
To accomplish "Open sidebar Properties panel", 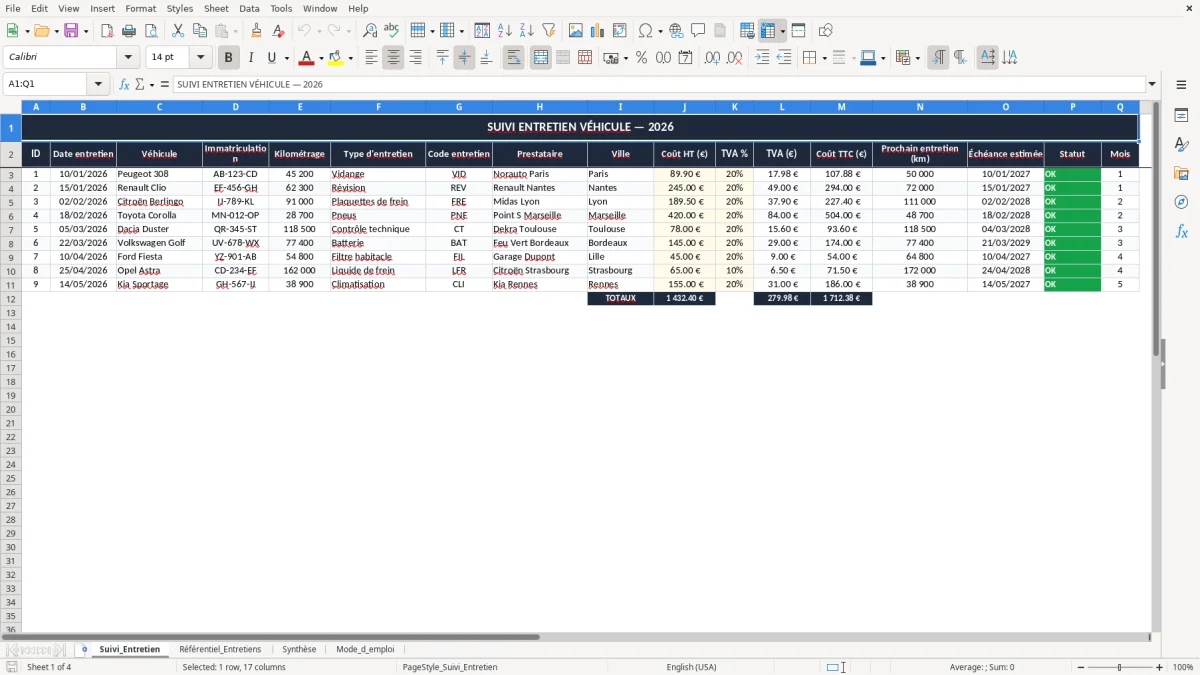I will [1181, 116].
